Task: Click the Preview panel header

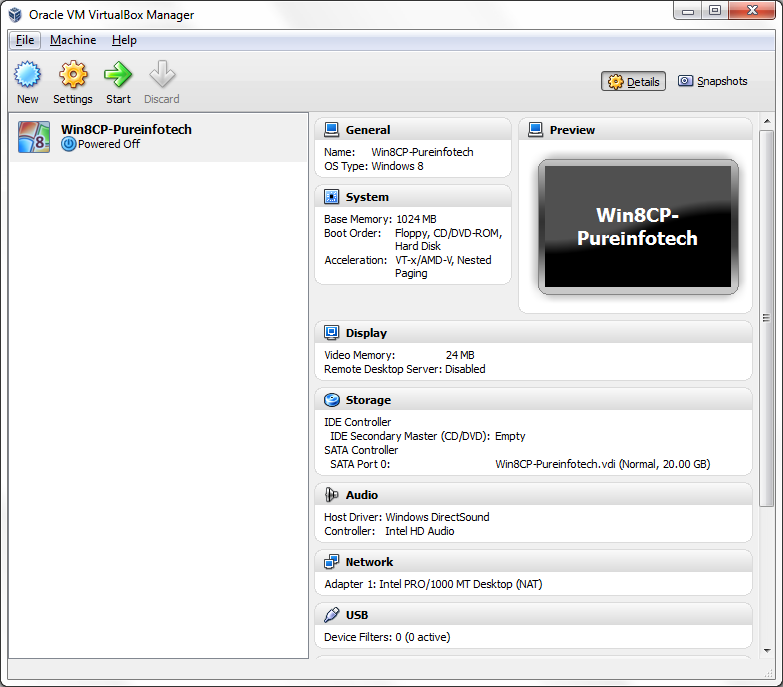Action: [x=635, y=129]
